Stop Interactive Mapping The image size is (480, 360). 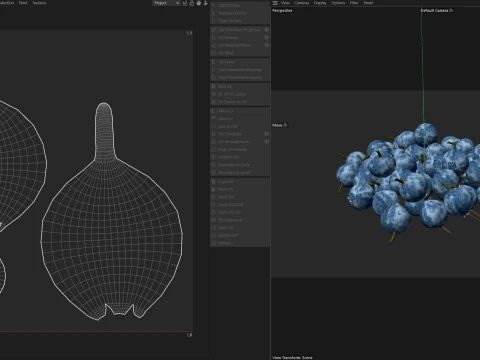240,77
